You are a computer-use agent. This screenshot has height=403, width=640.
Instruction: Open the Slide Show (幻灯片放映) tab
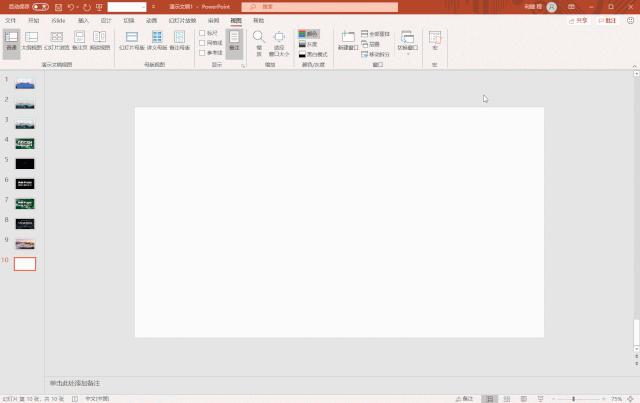click(x=182, y=20)
